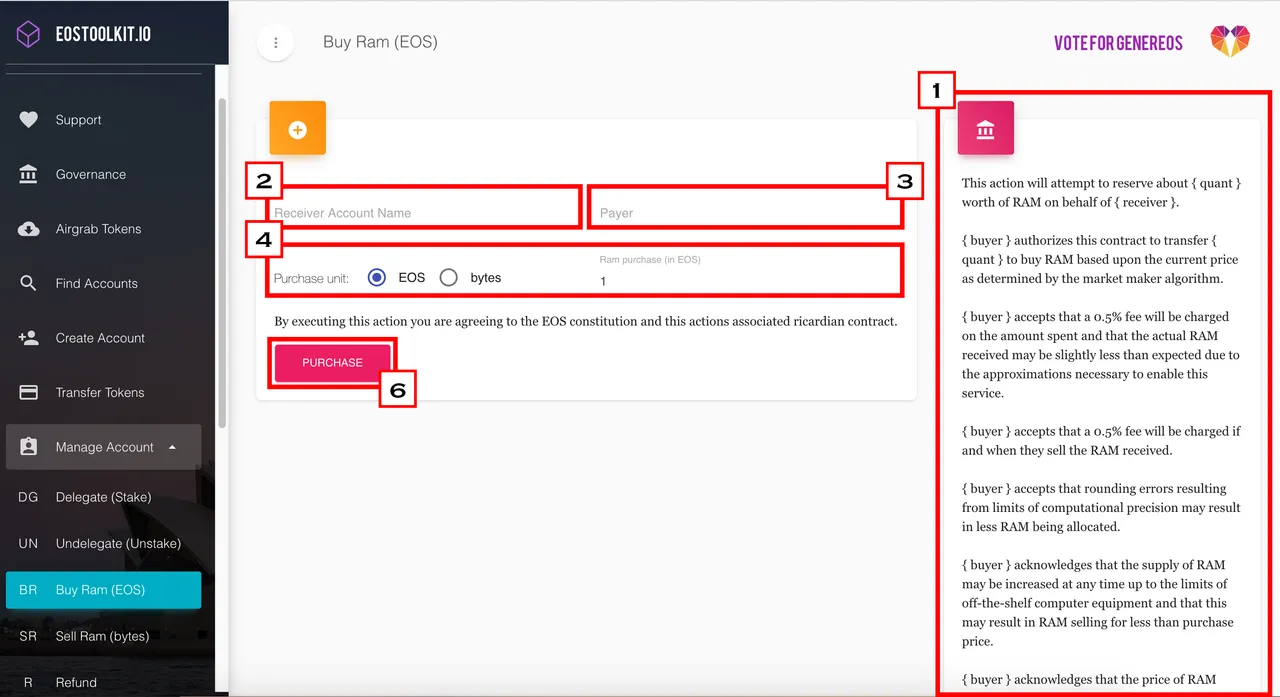Click the Manage Account badge icon
Screen dimensions: 1280x697
coord(28,447)
